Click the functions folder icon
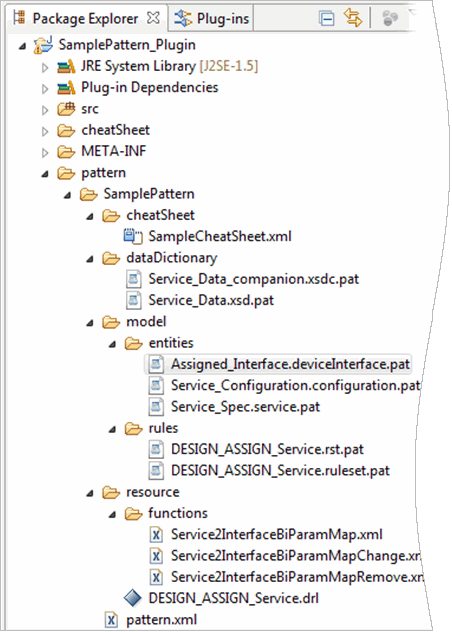Screen dimensions: 452x632 (x=133, y=514)
